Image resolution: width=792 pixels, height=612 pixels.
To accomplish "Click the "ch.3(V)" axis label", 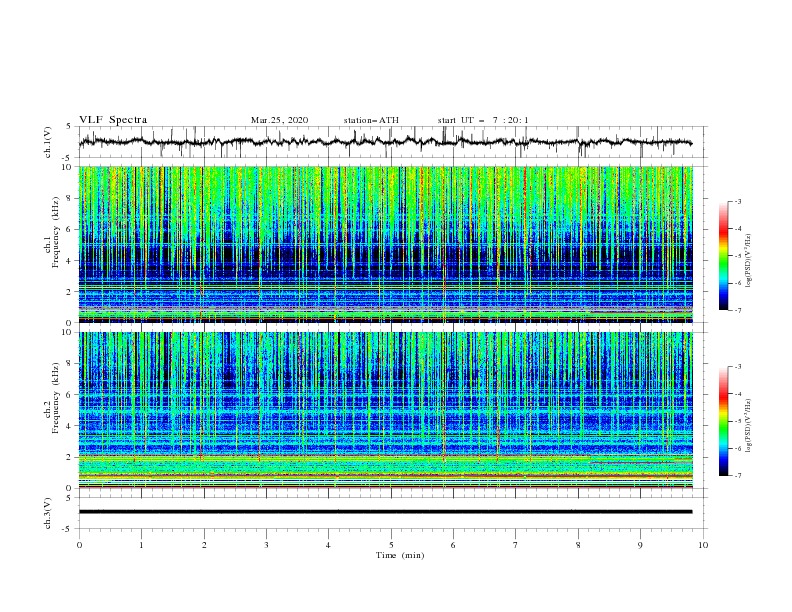I will coord(48,513).
